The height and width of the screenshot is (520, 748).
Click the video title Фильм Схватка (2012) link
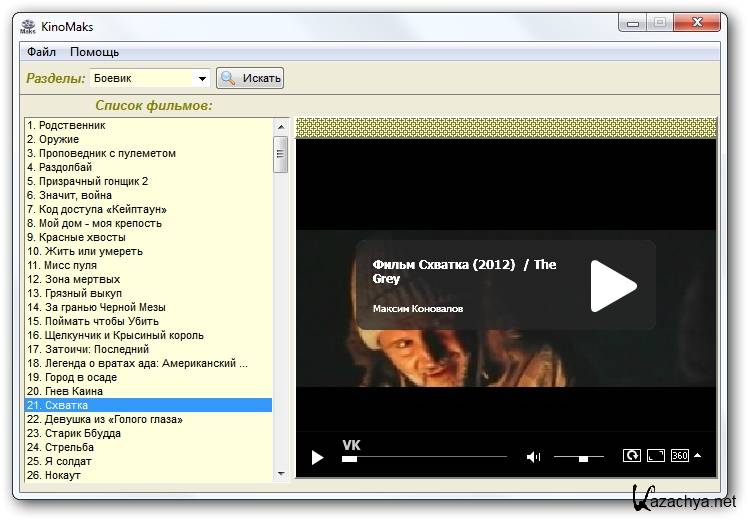[x=443, y=265]
